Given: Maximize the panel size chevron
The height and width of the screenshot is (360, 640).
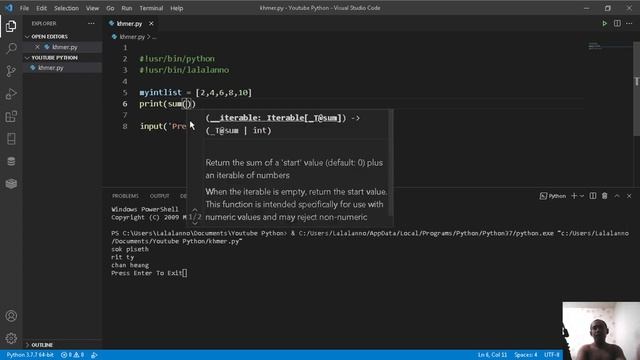Looking at the screenshot, I should point(617,196).
